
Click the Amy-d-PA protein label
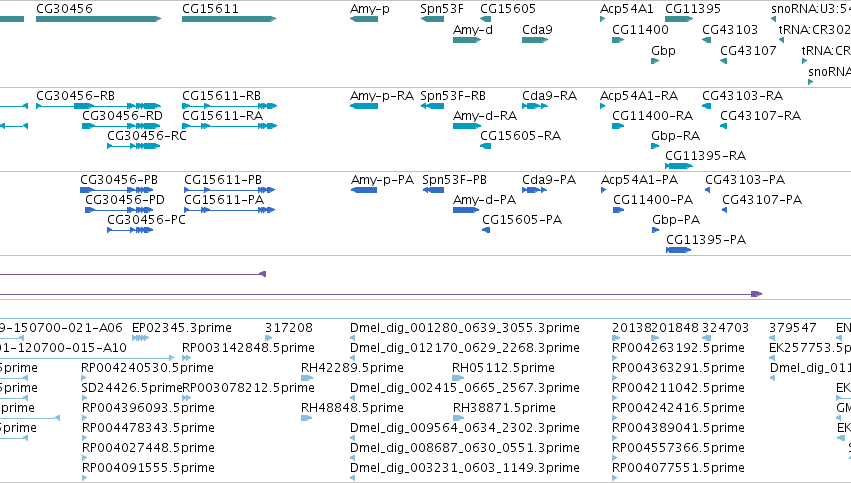point(484,200)
